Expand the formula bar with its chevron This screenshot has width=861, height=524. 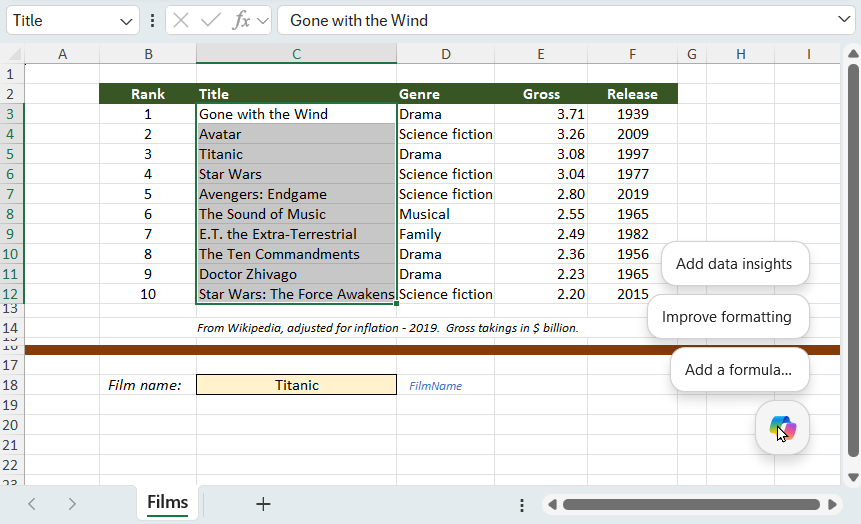pyautogui.click(x=844, y=19)
